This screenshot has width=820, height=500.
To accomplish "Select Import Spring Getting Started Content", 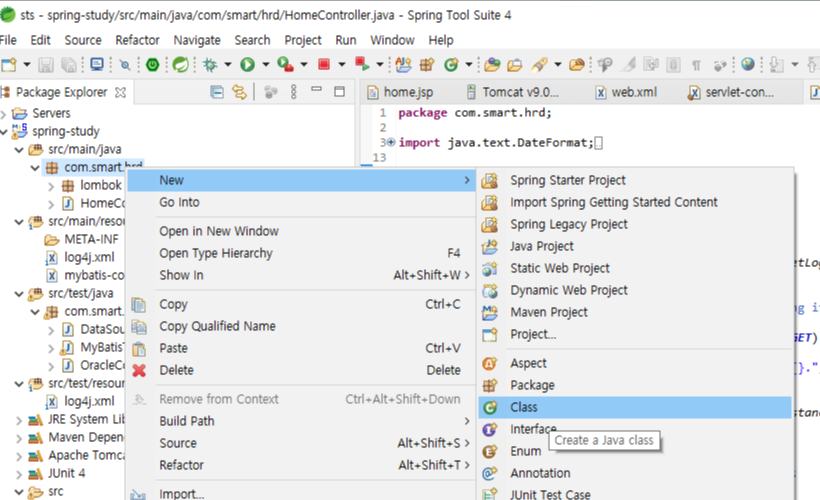I will coord(635,202).
